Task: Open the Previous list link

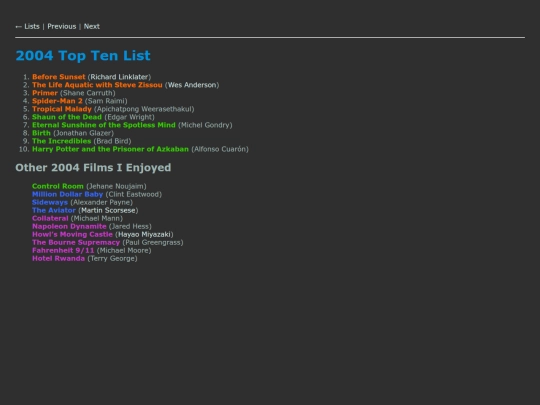Action: pyautogui.click(x=62, y=27)
